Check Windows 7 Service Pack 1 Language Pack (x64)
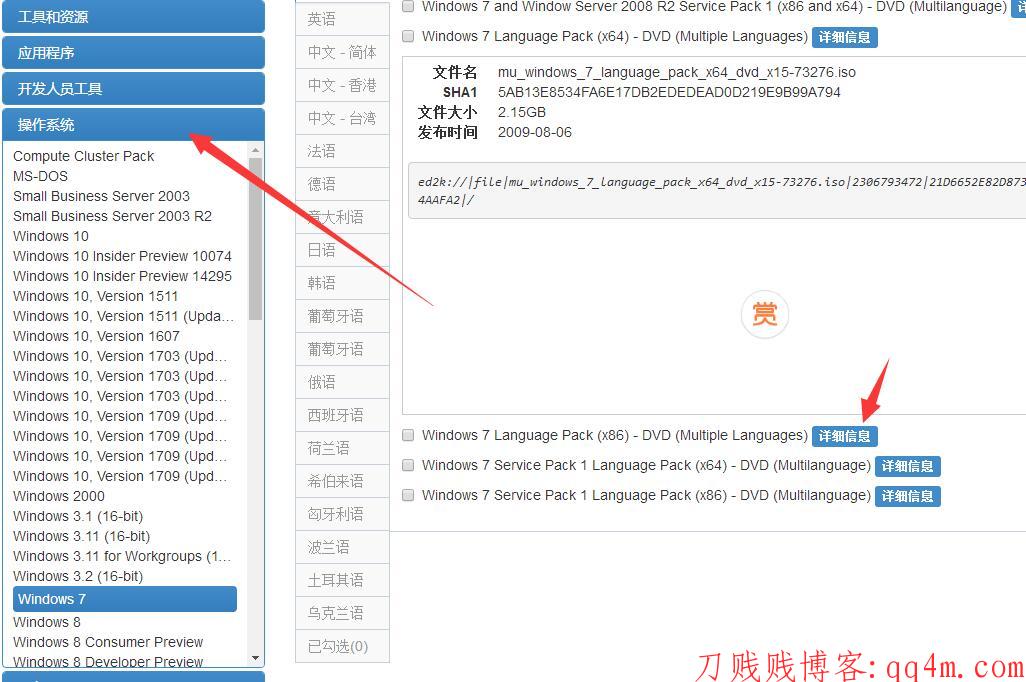 (x=408, y=465)
